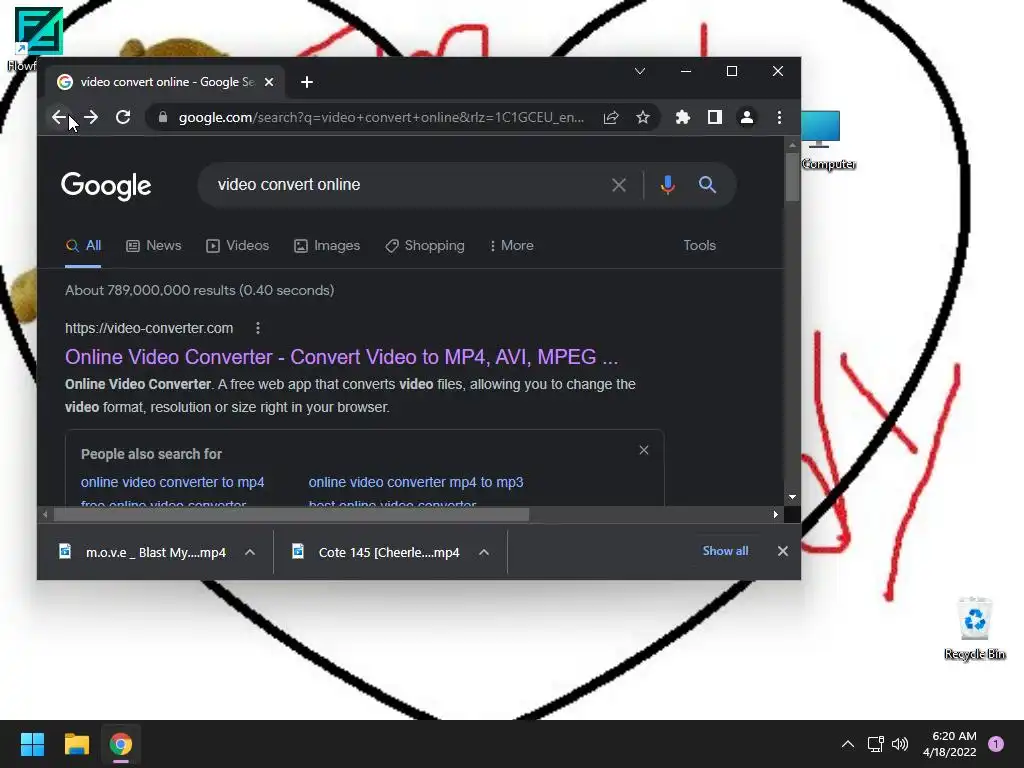
Task: Select the All results tab
Action: pyautogui.click(x=83, y=246)
